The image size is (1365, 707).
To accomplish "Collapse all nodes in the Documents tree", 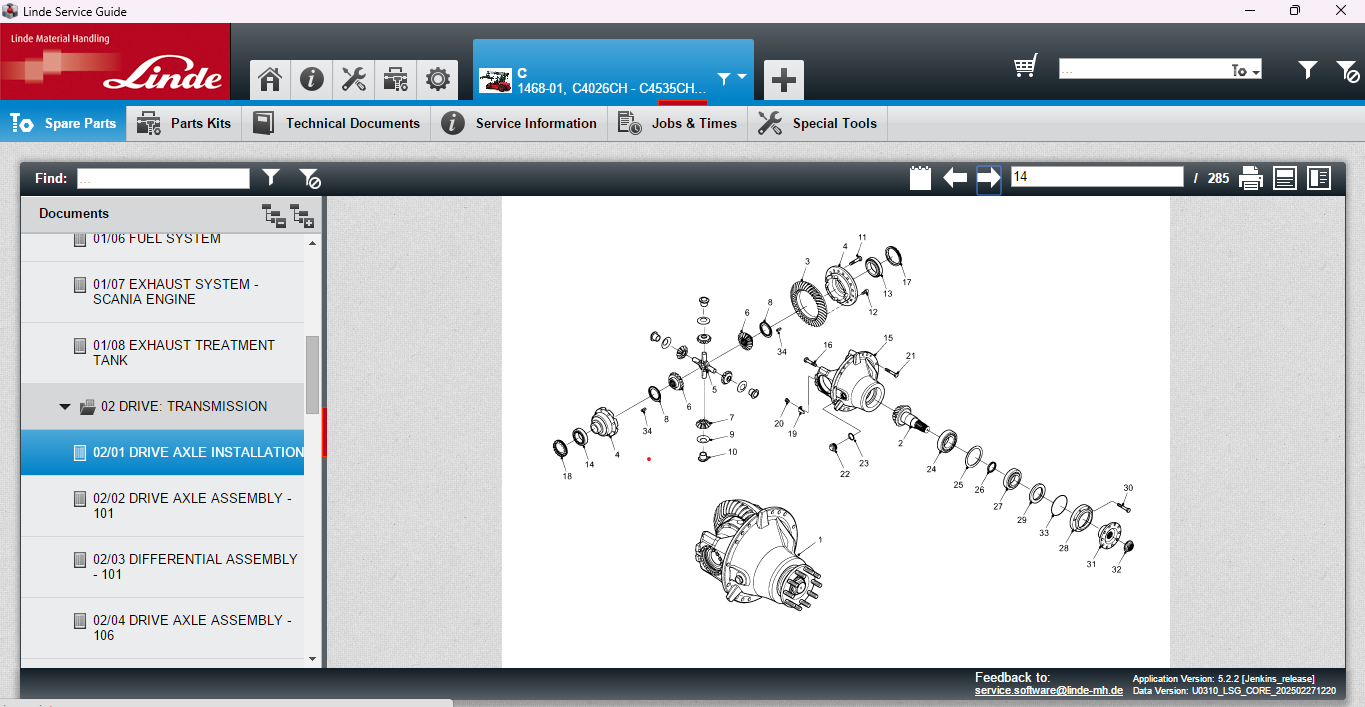I will 273,214.
